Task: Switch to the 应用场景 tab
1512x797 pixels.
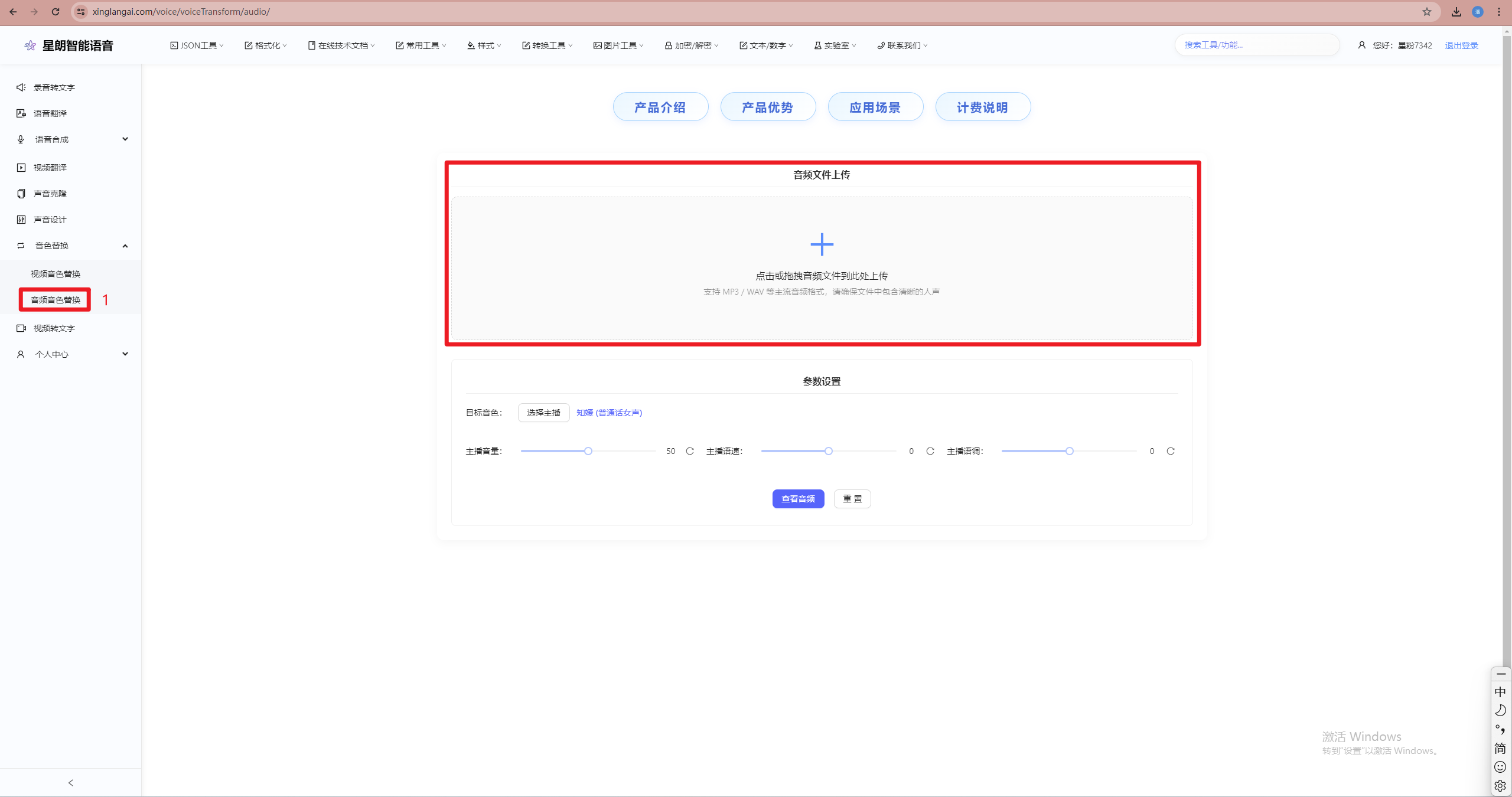Action: [875, 107]
